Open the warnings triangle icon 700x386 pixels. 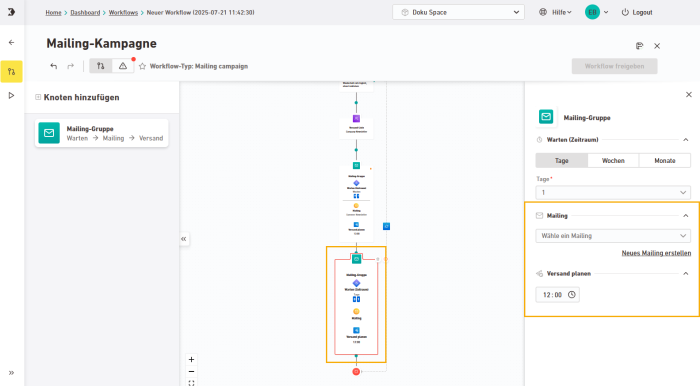coord(123,66)
